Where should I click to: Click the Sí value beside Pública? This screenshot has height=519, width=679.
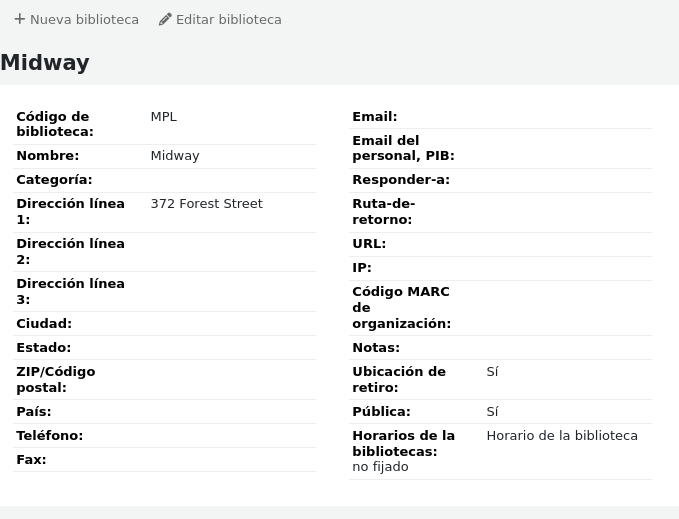coord(492,412)
